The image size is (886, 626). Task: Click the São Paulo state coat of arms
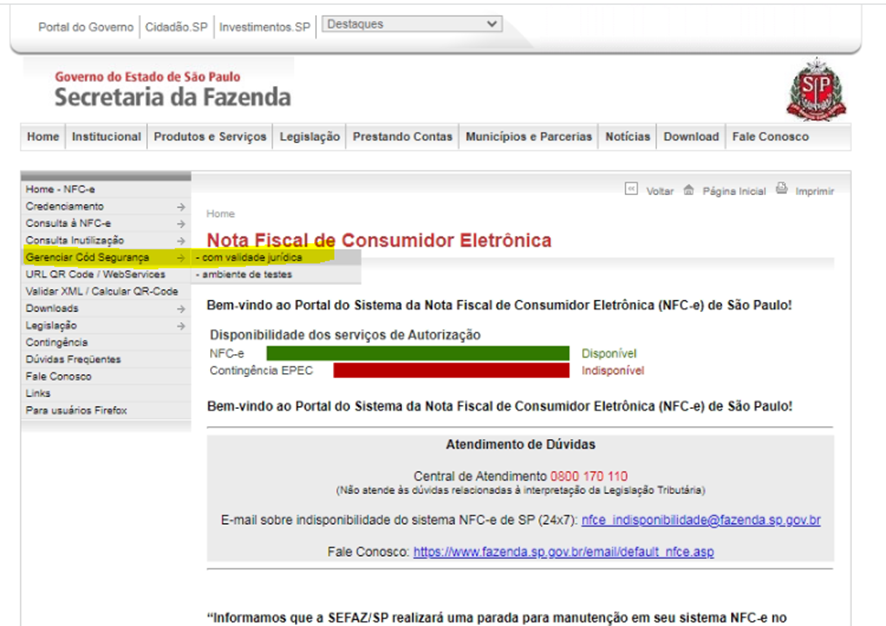[809, 92]
